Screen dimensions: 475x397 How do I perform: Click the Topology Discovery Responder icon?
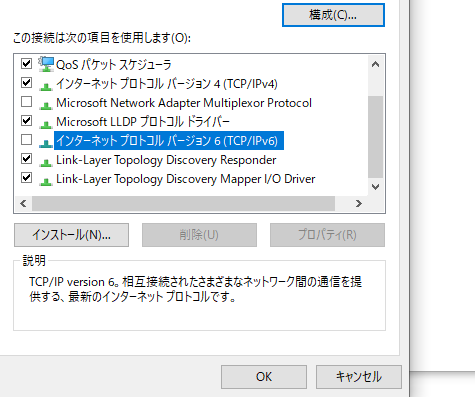[x=46, y=162]
